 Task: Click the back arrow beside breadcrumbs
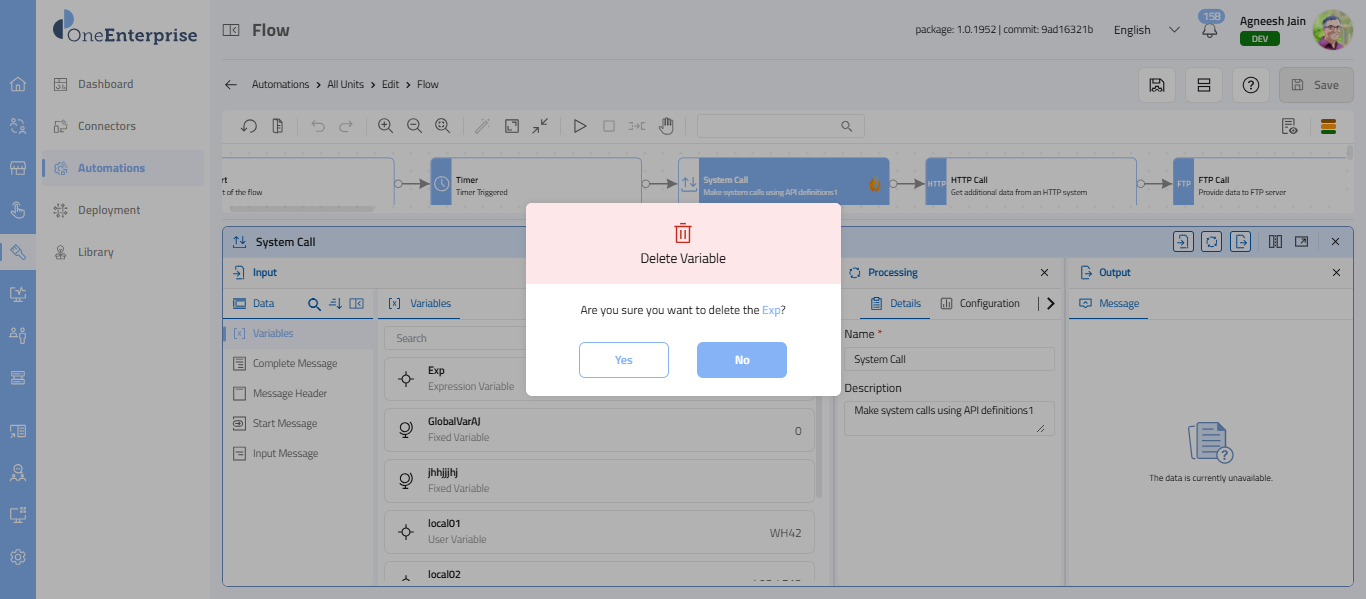[x=231, y=85]
